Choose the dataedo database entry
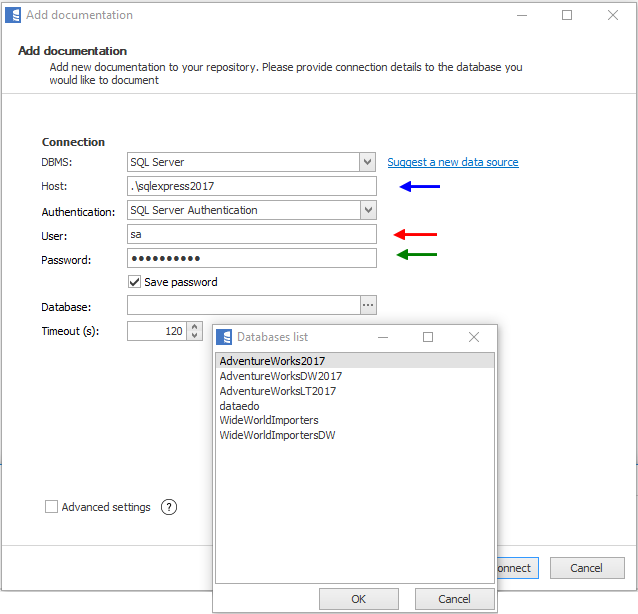This screenshot has width=638, height=614. (239, 406)
